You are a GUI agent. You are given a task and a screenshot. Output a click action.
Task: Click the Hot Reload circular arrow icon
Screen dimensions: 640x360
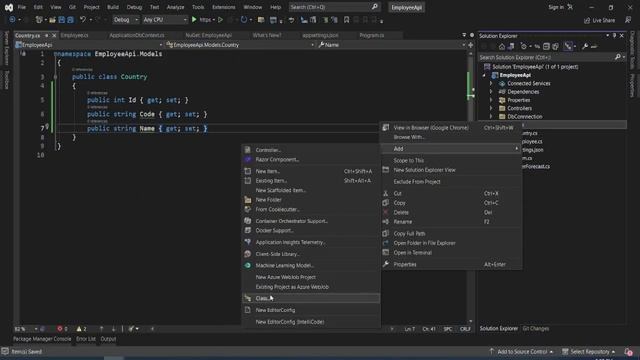[x=244, y=20]
